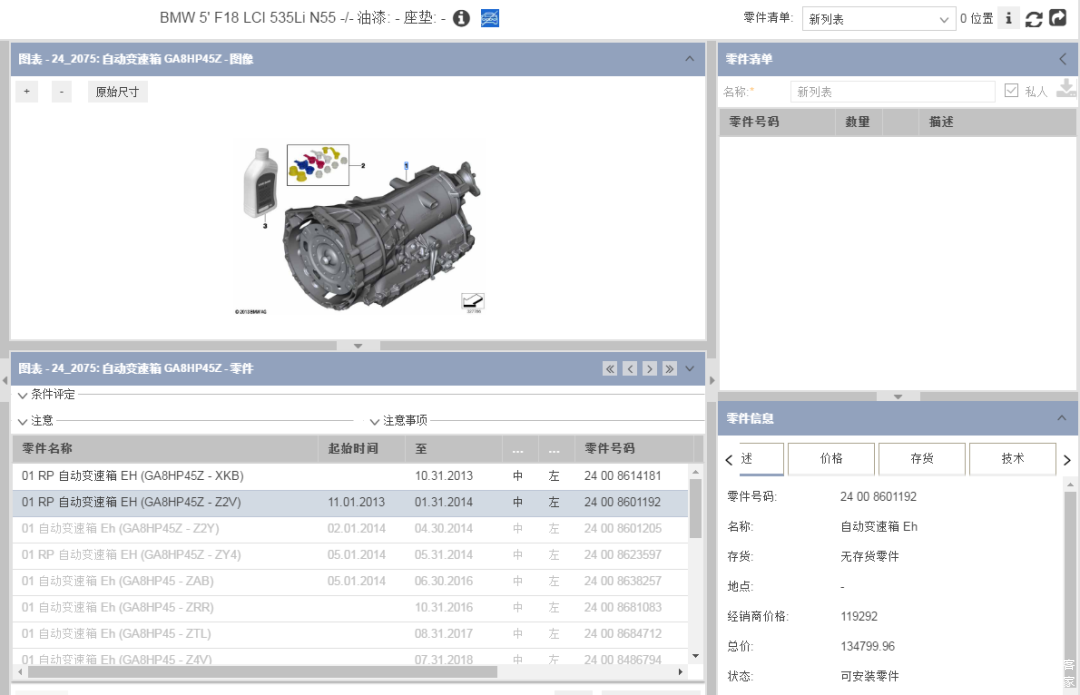Screen dimensions: 1080x695
Task: Select part row 24 00 8614181
Action: (350, 476)
